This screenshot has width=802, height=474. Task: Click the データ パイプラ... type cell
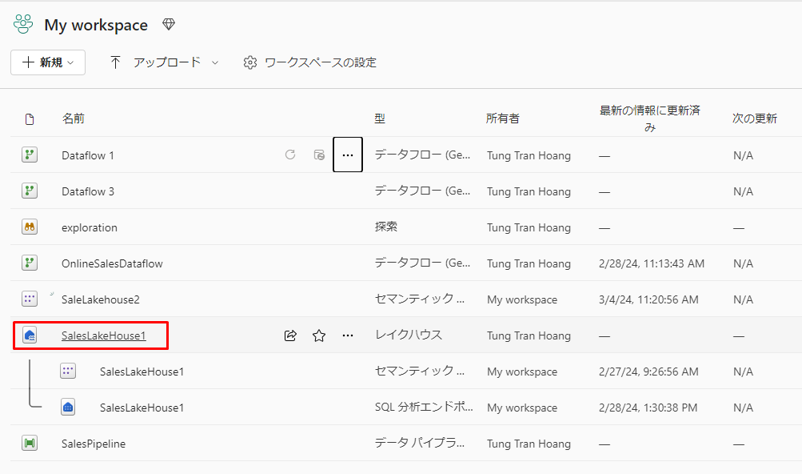tap(419, 443)
